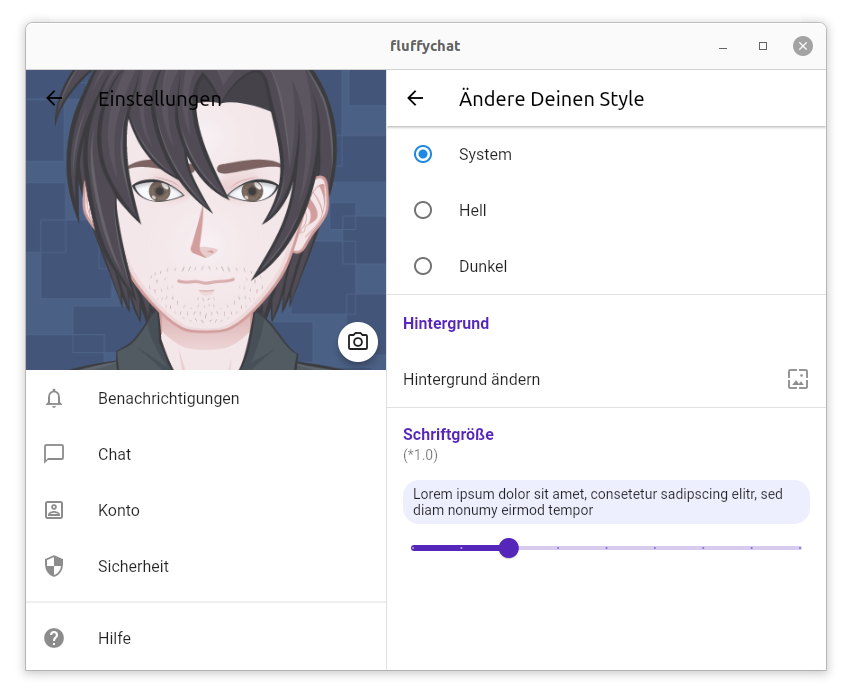Click the chat bubble icon
852x699 pixels.
54,454
